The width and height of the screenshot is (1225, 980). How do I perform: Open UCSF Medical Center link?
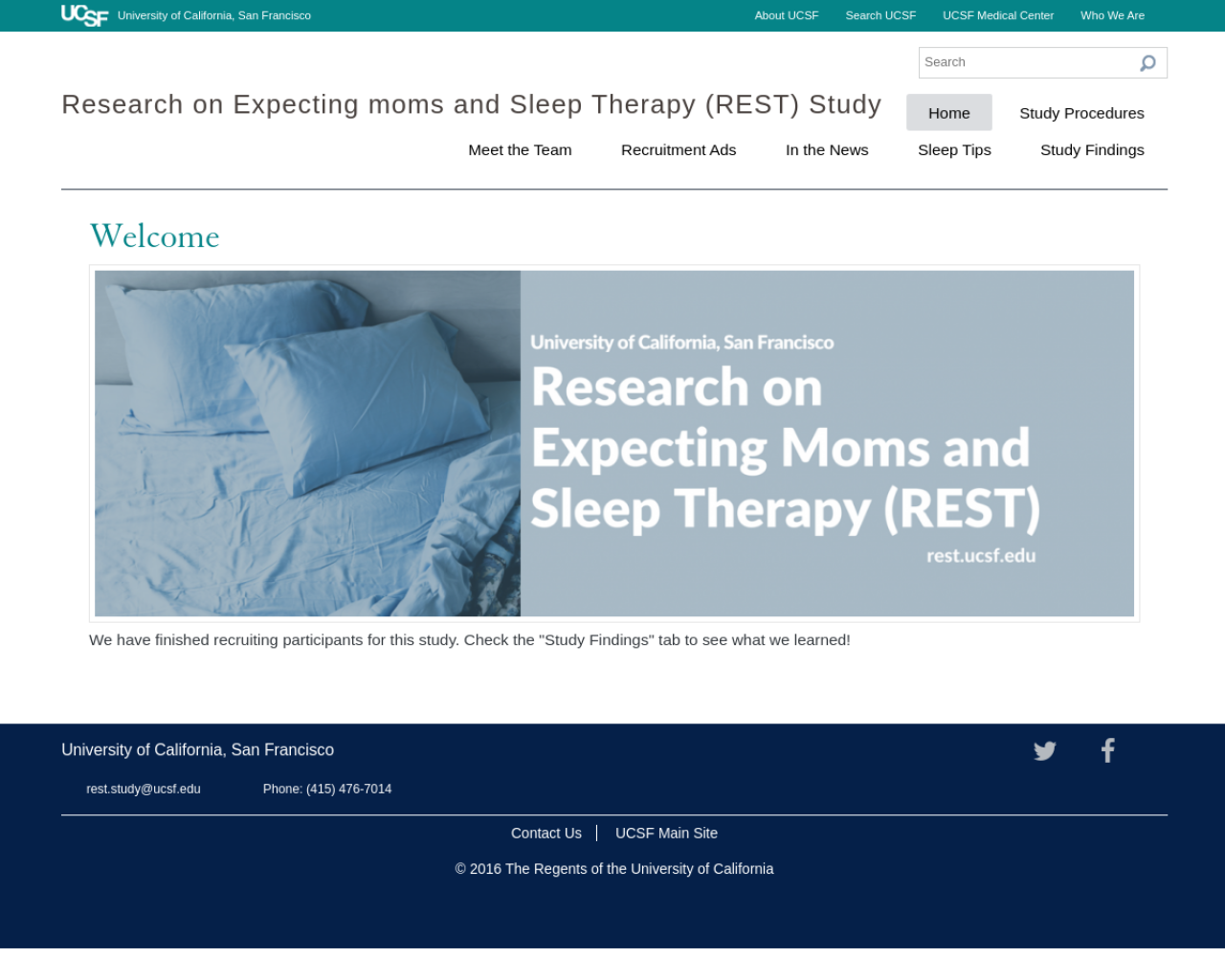998,15
